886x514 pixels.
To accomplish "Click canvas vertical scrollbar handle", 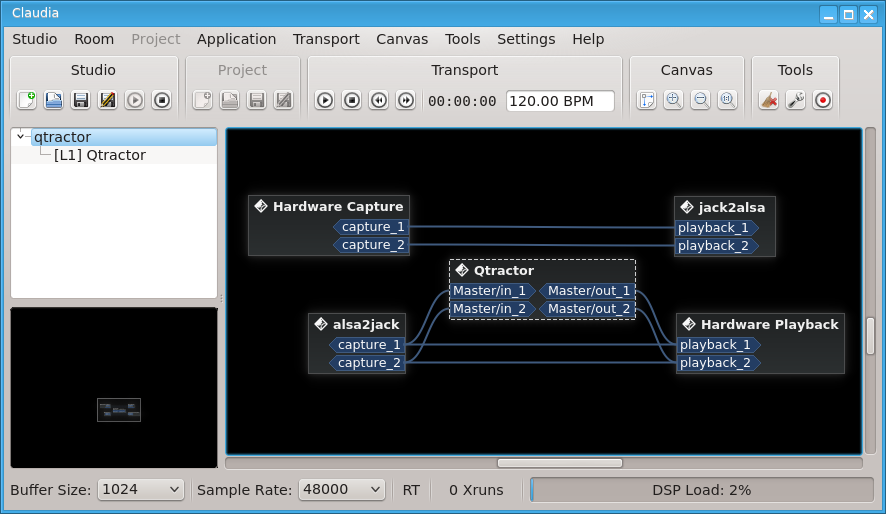I will (x=870, y=336).
